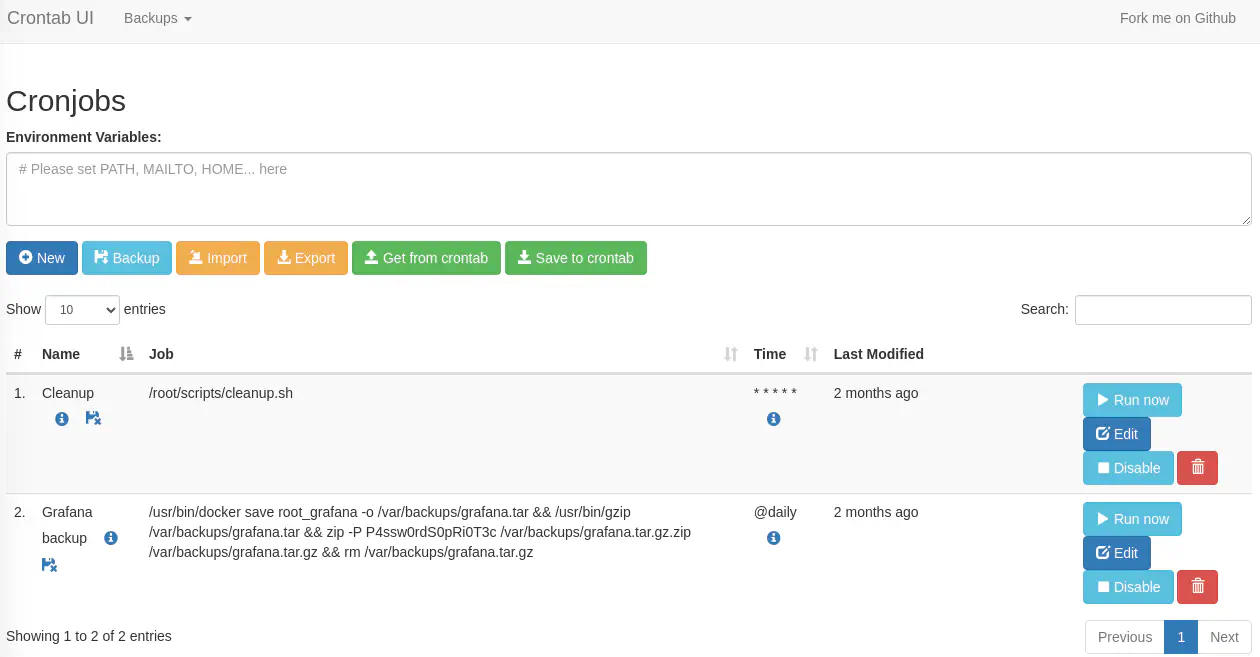The image size is (1260, 657).
Task: Click the info icon beside Grafana backup name
Action: click(111, 538)
